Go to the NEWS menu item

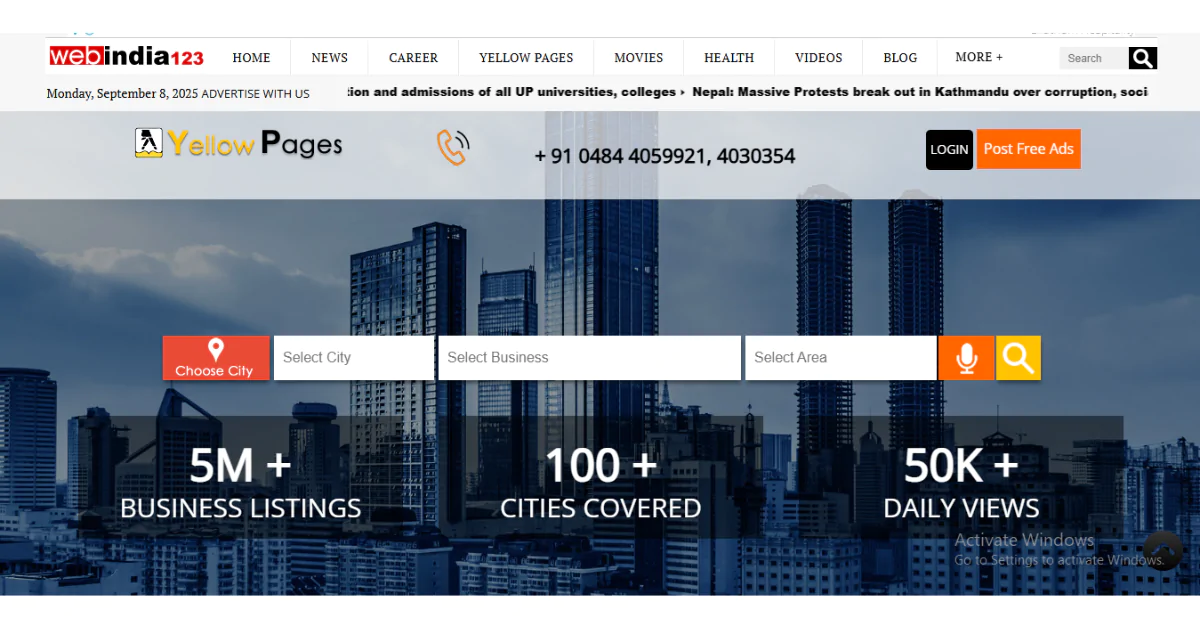point(329,57)
